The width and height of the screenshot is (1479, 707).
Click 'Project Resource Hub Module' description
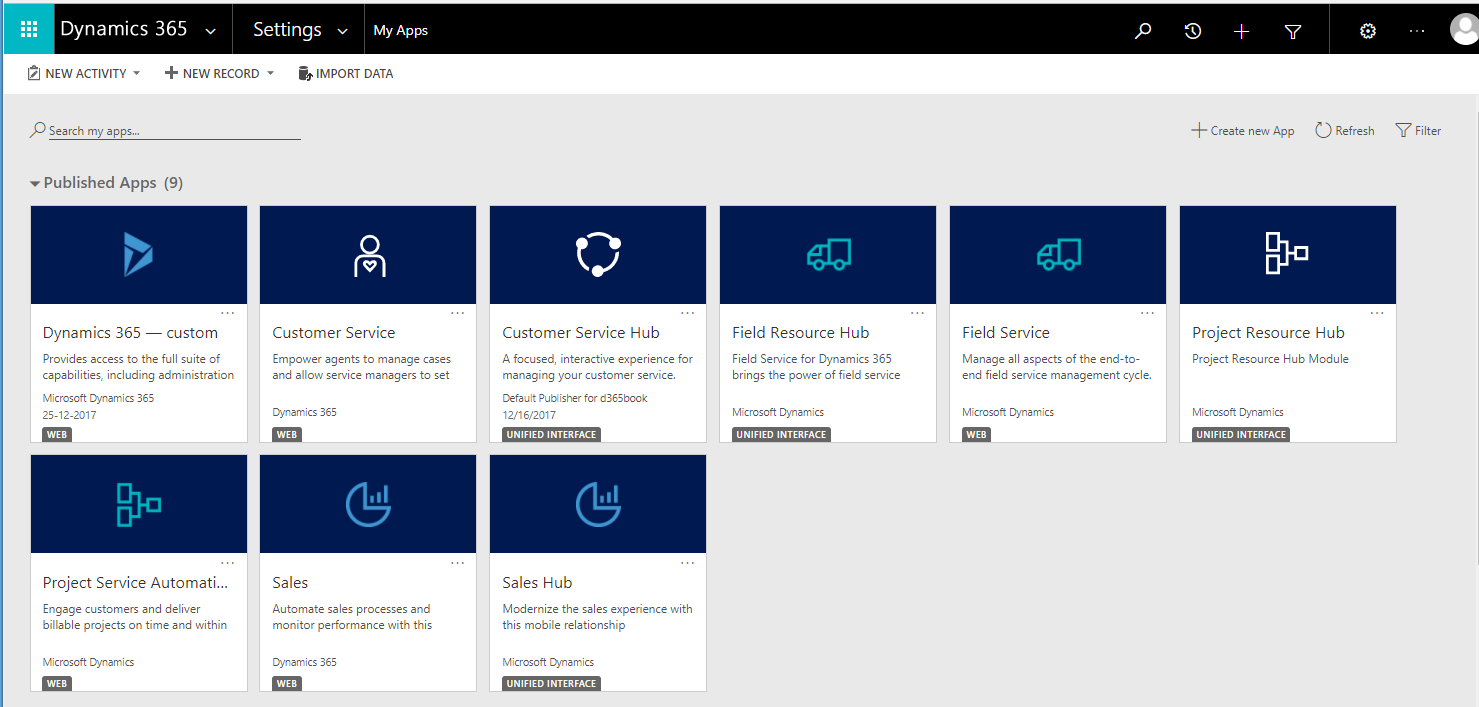pyautogui.click(x=1270, y=359)
